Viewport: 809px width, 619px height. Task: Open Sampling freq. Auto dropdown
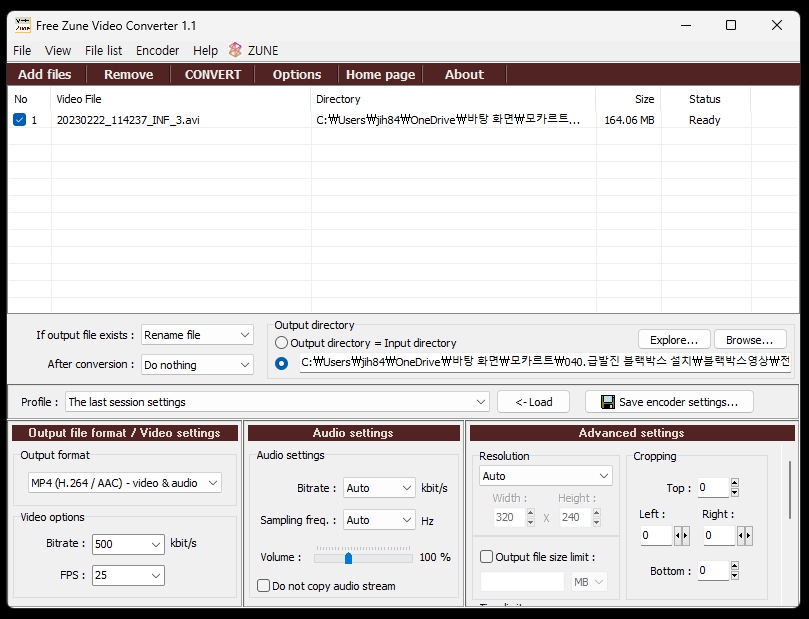[379, 520]
